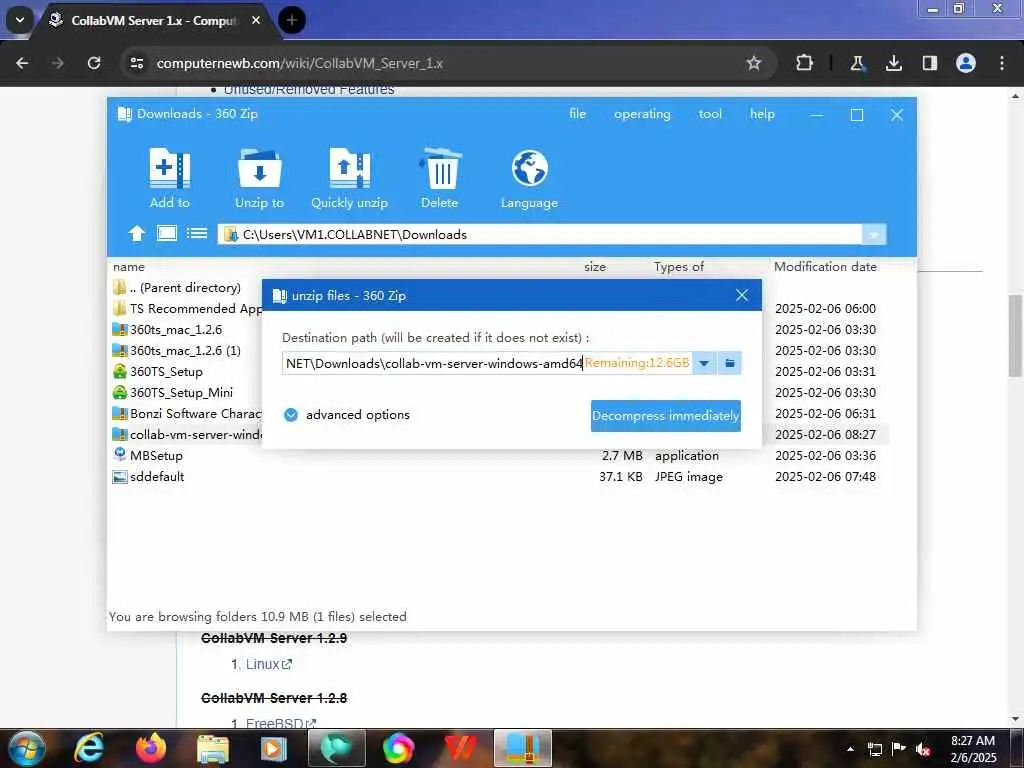Sort files by size column
1024x768 pixels.
pyautogui.click(x=595, y=266)
